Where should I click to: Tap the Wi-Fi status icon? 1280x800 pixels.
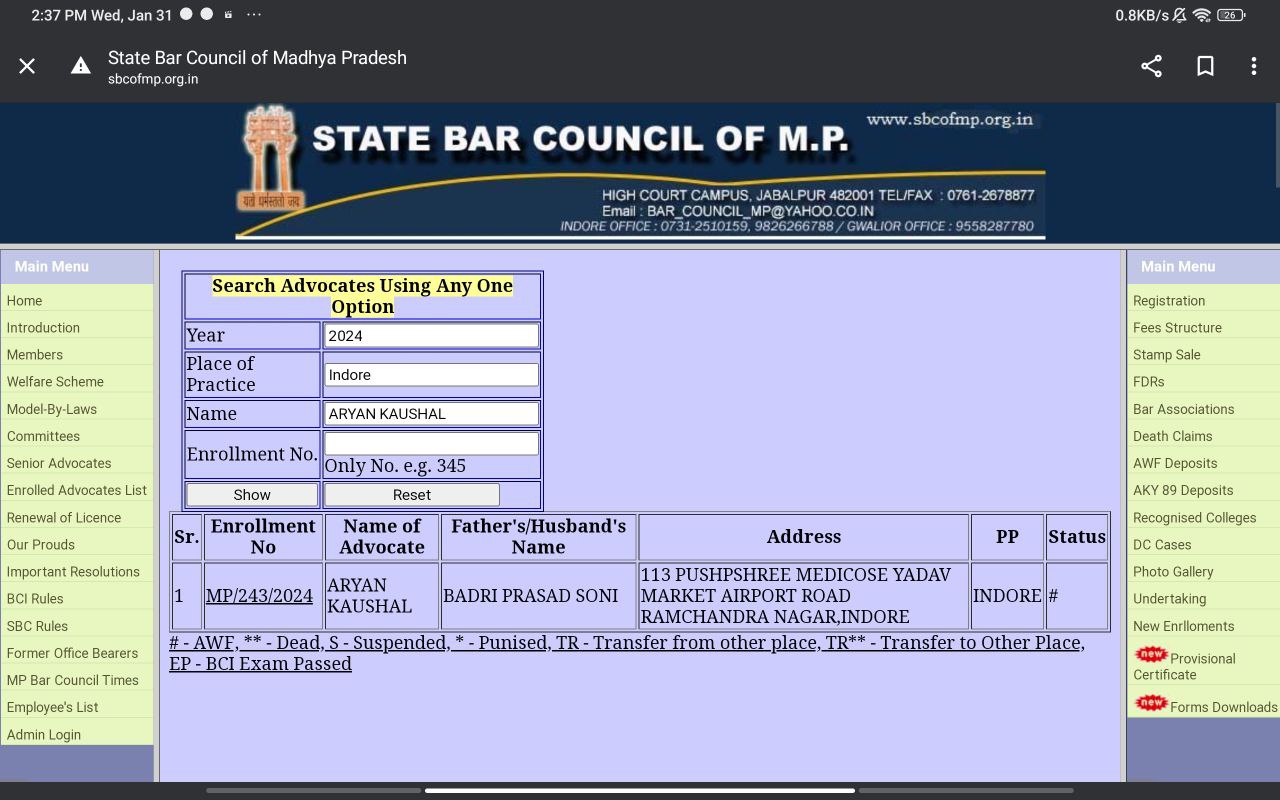[1202, 15]
